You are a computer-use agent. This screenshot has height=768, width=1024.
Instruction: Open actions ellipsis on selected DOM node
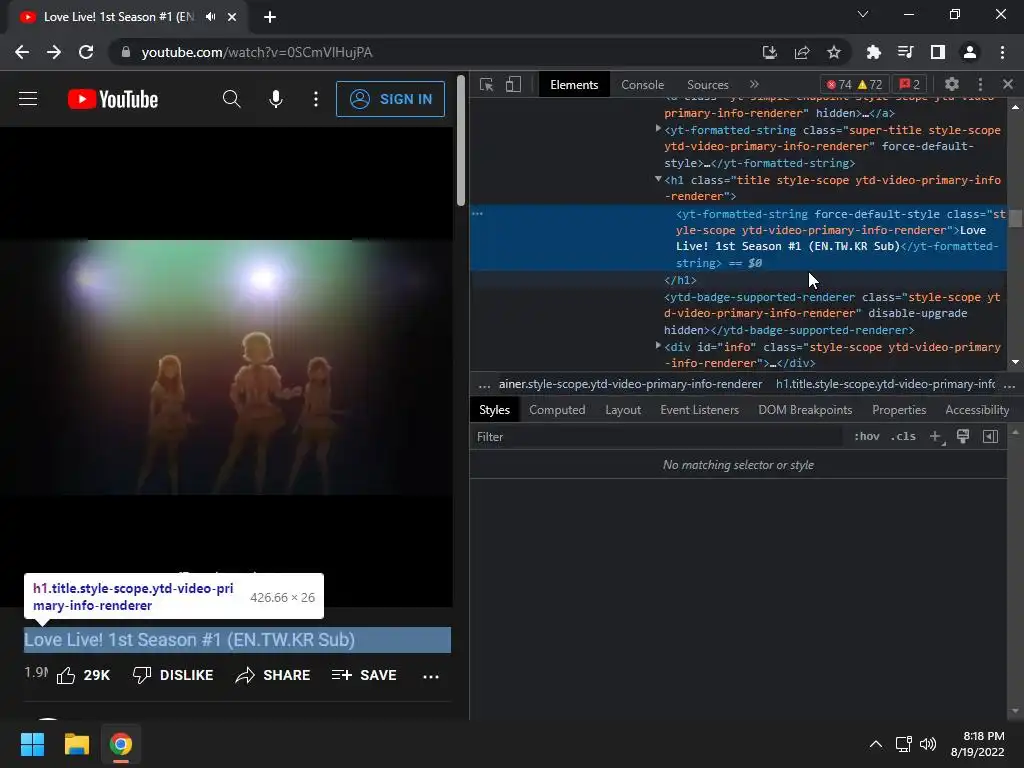[477, 214]
